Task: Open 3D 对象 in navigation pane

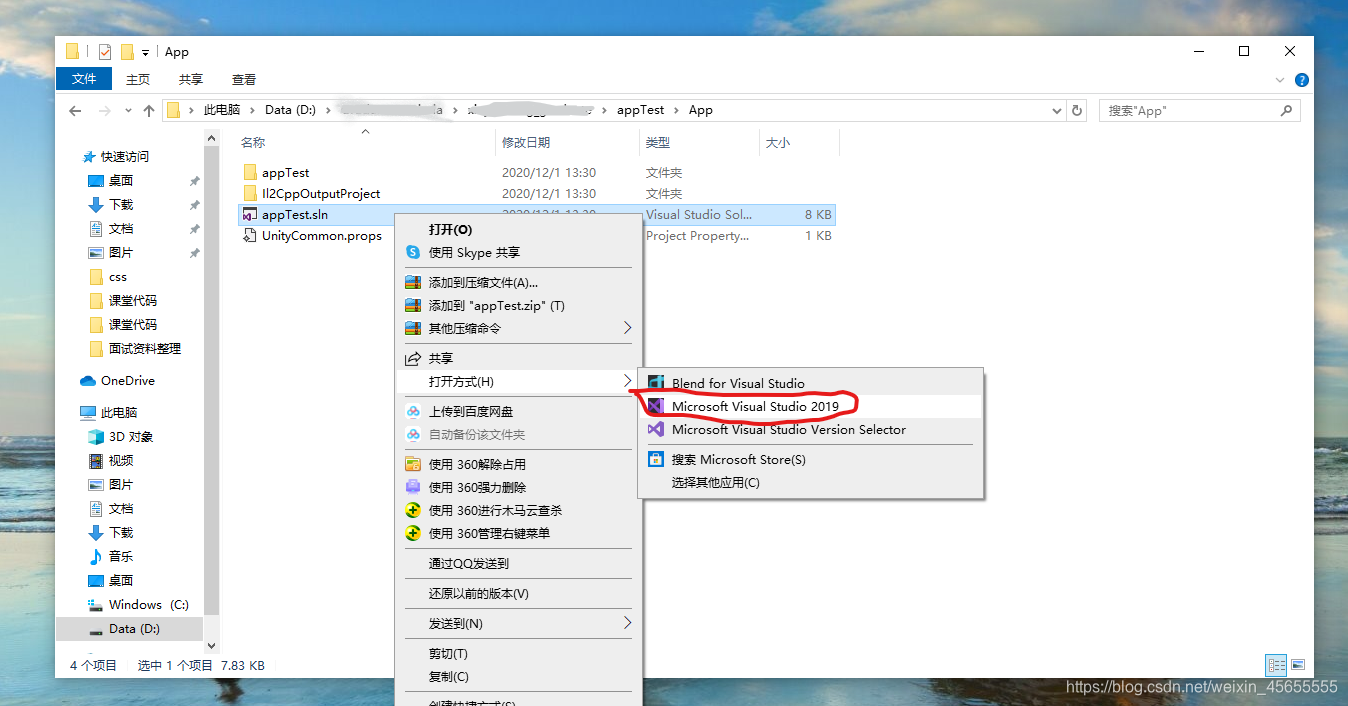Action: click(x=131, y=436)
